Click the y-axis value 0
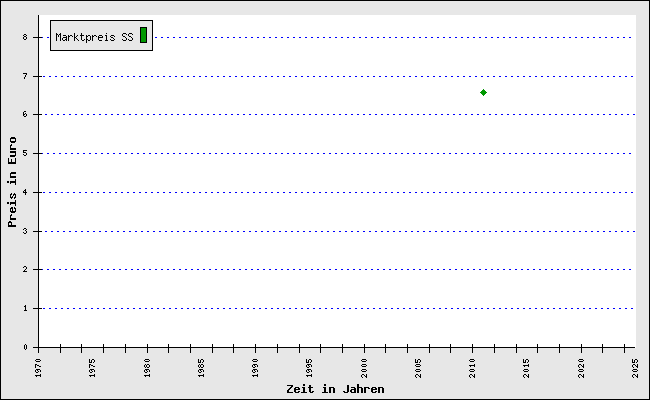 tap(25, 347)
